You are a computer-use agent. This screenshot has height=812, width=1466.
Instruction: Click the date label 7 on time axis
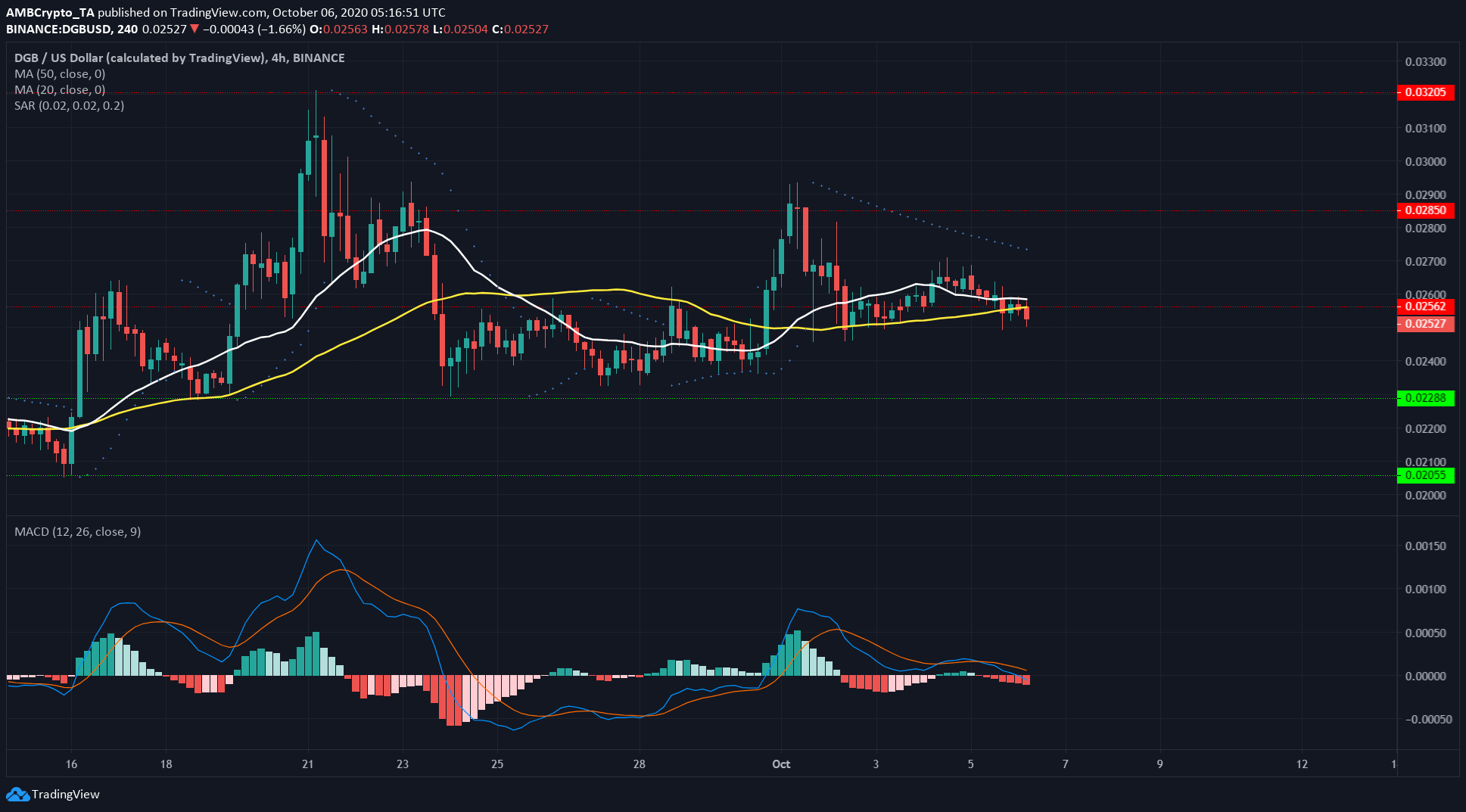1065,764
